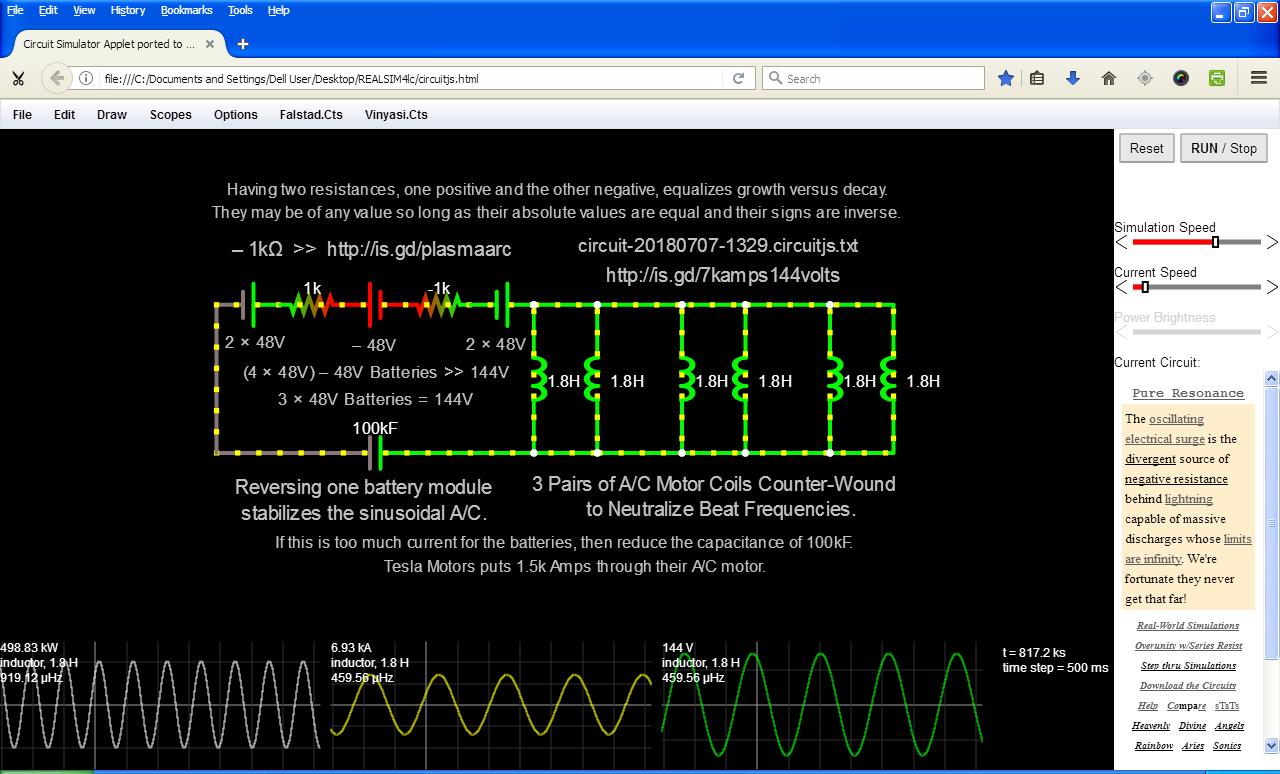This screenshot has width=1280, height=774.
Task: Open the Scopes menu
Action: (x=171, y=114)
